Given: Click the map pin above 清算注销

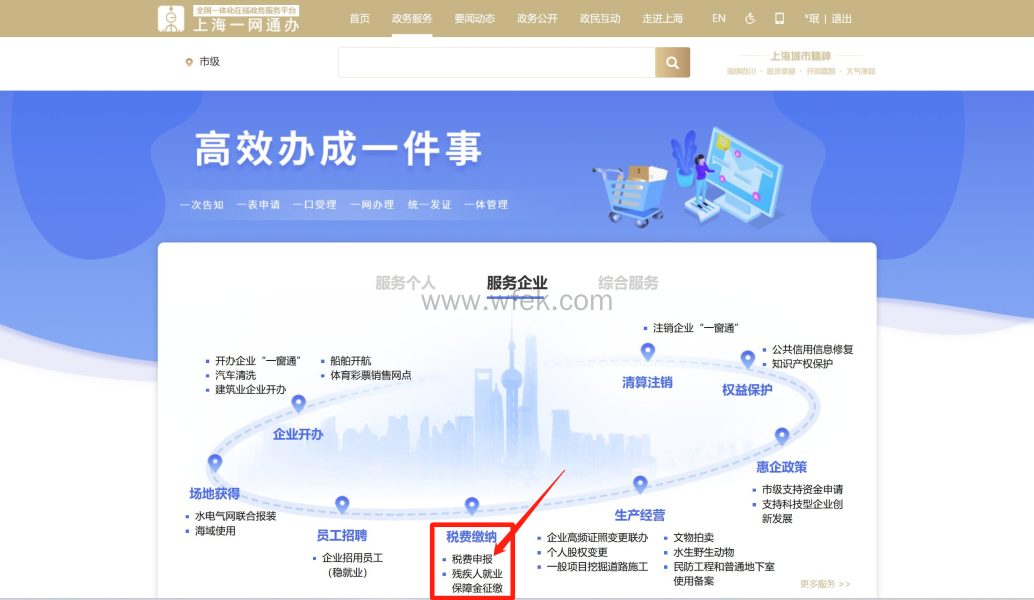Looking at the screenshot, I should click(x=647, y=351).
